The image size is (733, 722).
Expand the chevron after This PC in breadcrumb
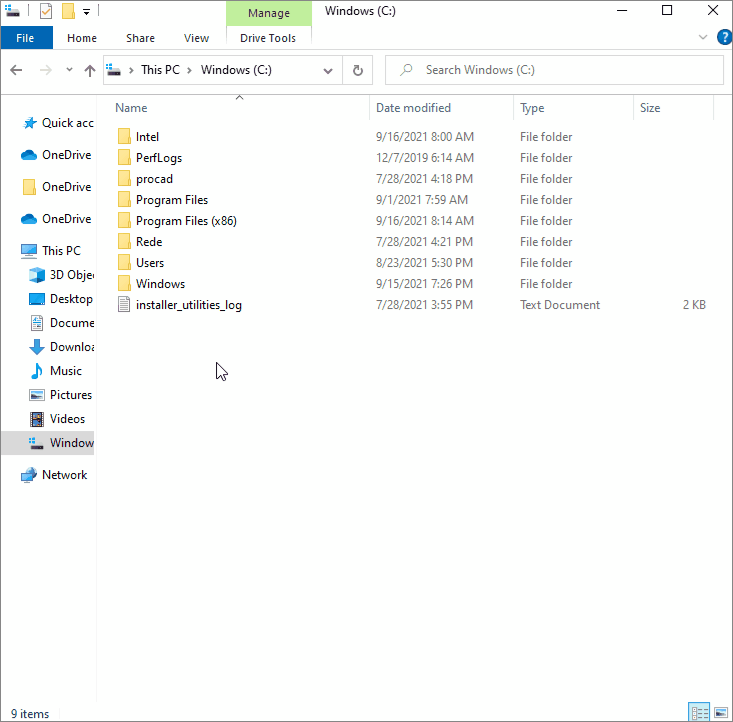click(189, 70)
